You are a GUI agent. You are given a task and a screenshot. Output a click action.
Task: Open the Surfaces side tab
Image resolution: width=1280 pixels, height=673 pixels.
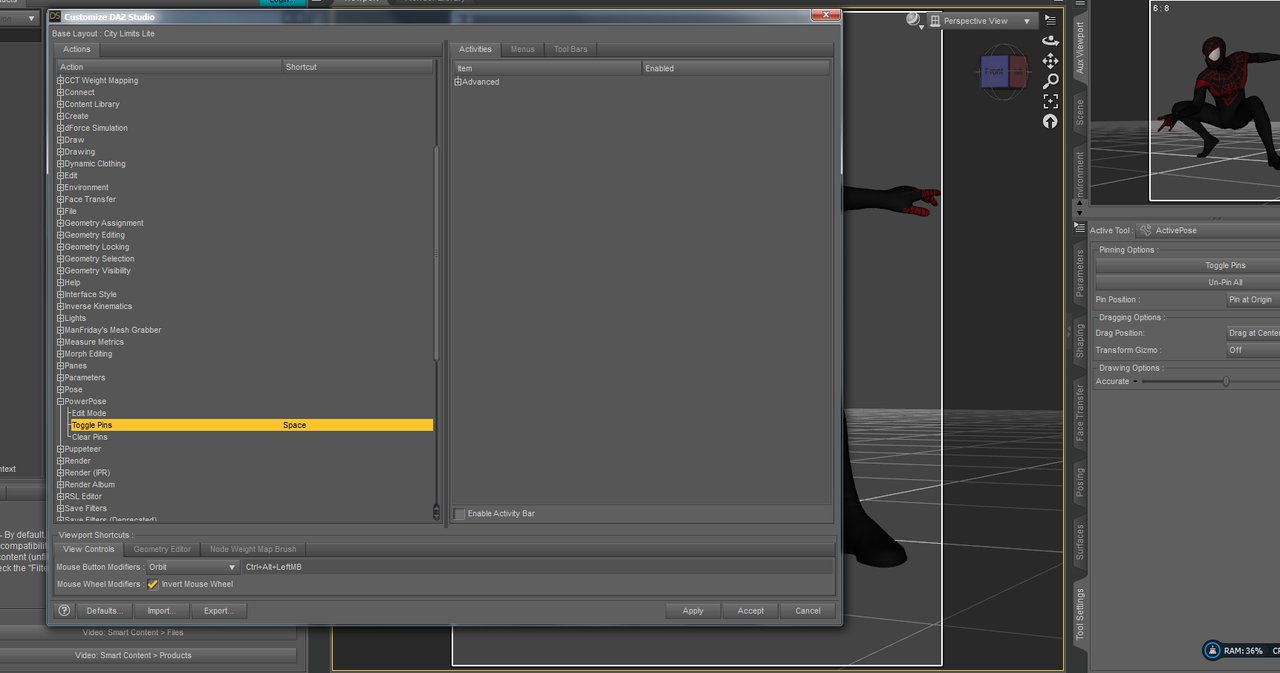click(x=1079, y=542)
